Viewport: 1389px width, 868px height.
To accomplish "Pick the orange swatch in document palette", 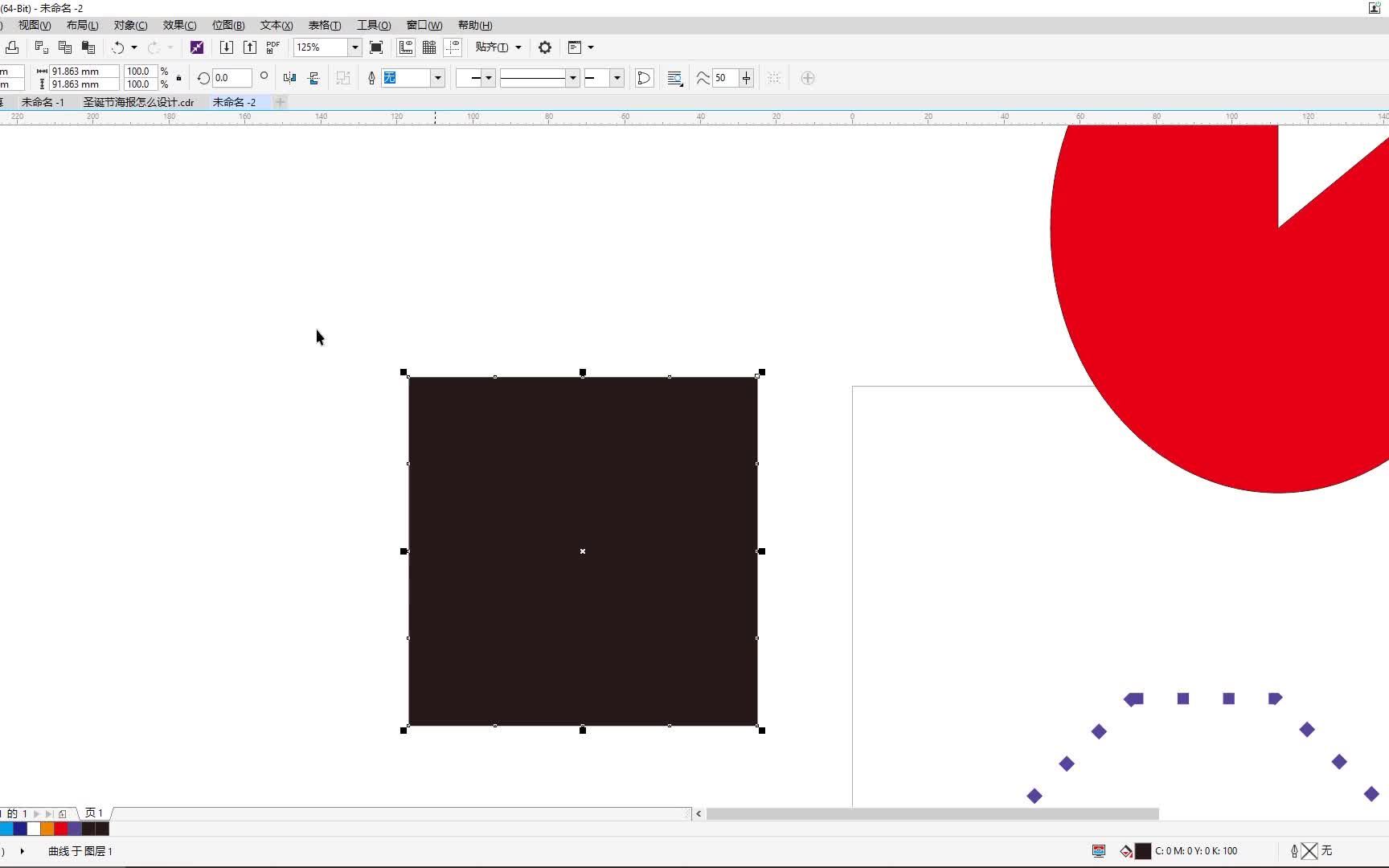I will pos(47,829).
